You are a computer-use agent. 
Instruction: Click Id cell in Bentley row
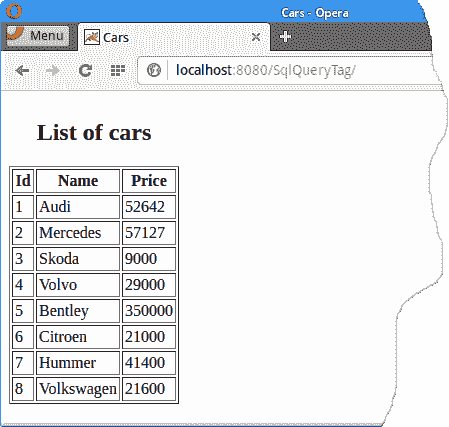[x=23, y=311]
